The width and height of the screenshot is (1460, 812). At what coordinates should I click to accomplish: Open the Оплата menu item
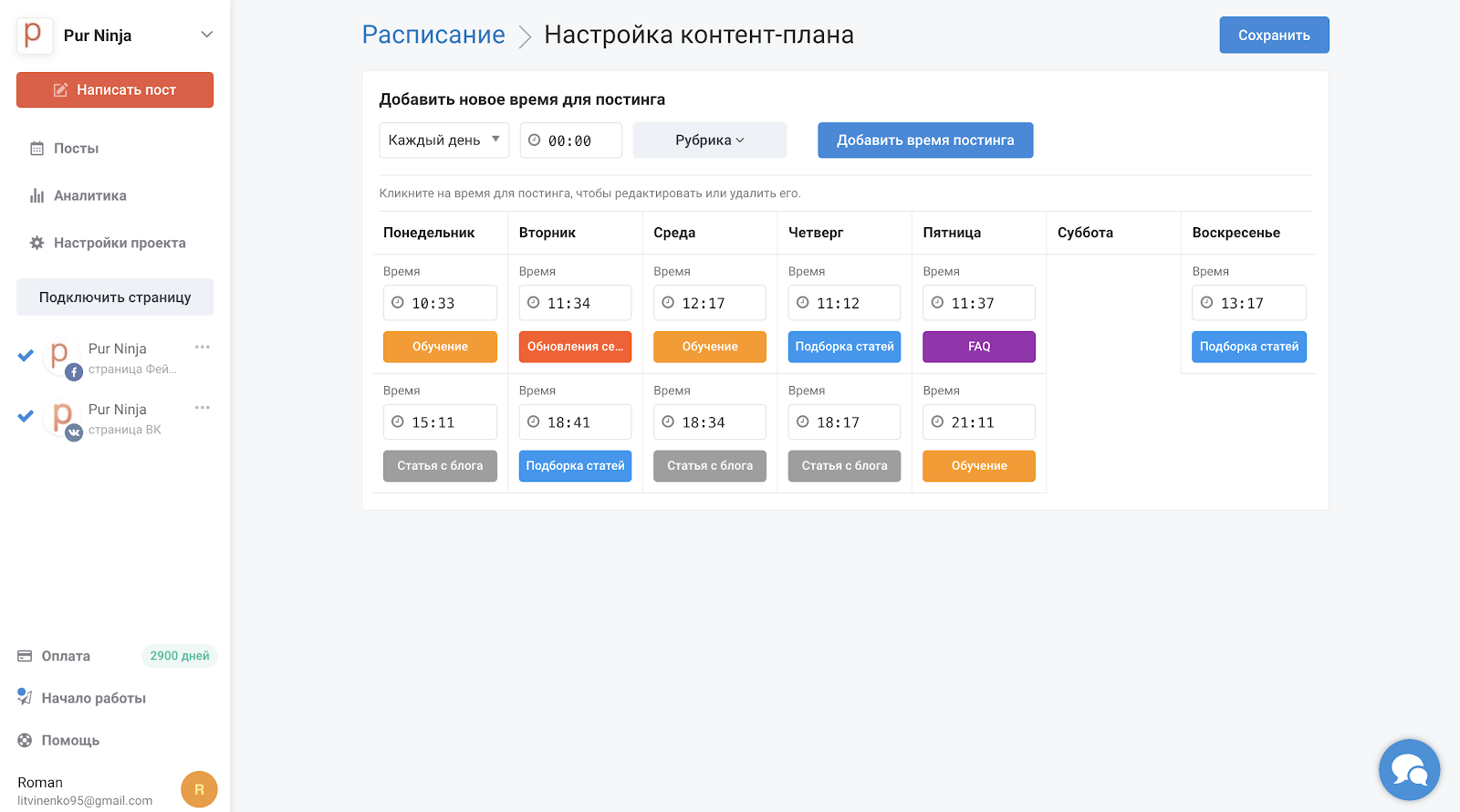point(66,657)
